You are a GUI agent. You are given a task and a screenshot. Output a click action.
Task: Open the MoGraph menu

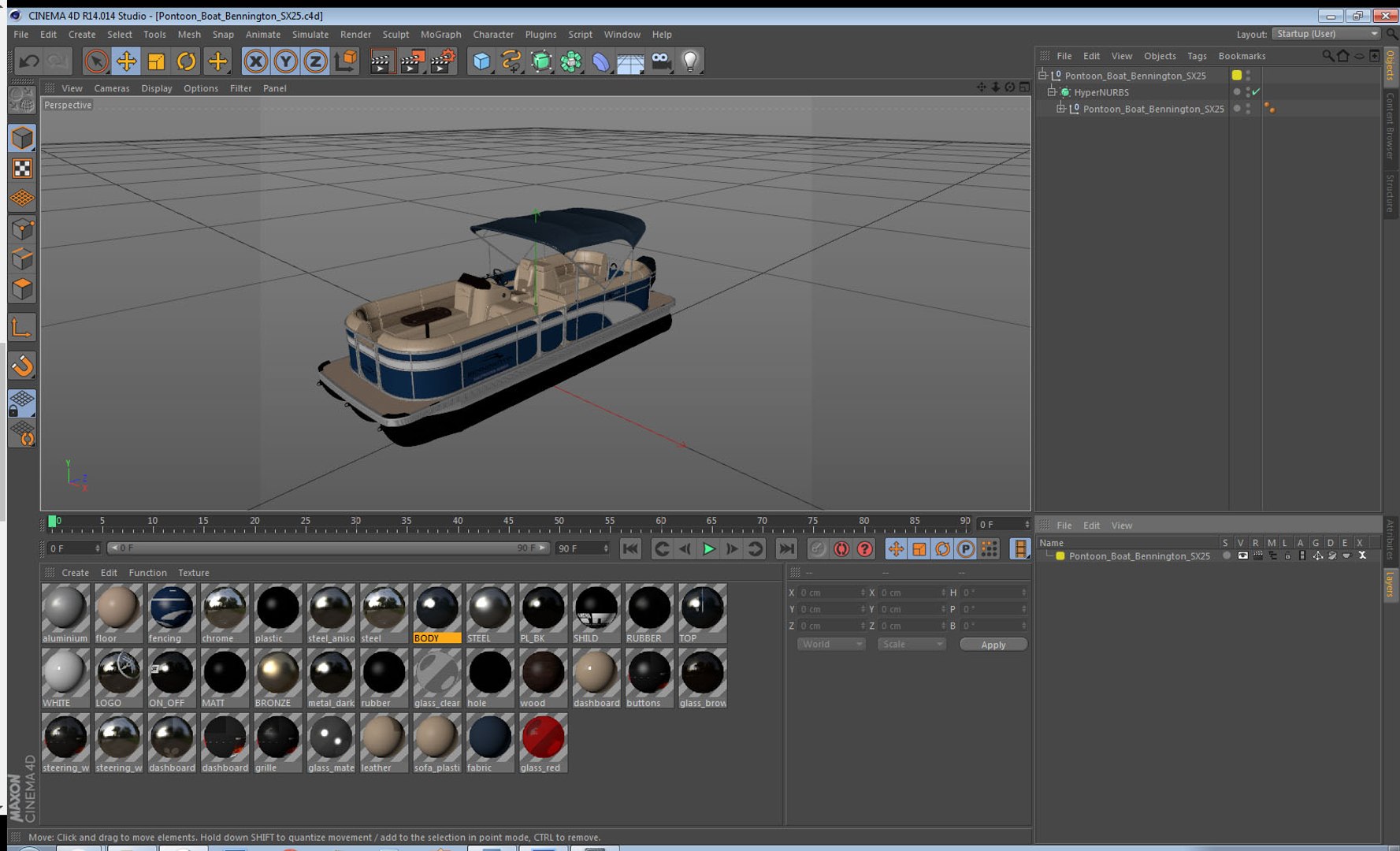tap(440, 35)
